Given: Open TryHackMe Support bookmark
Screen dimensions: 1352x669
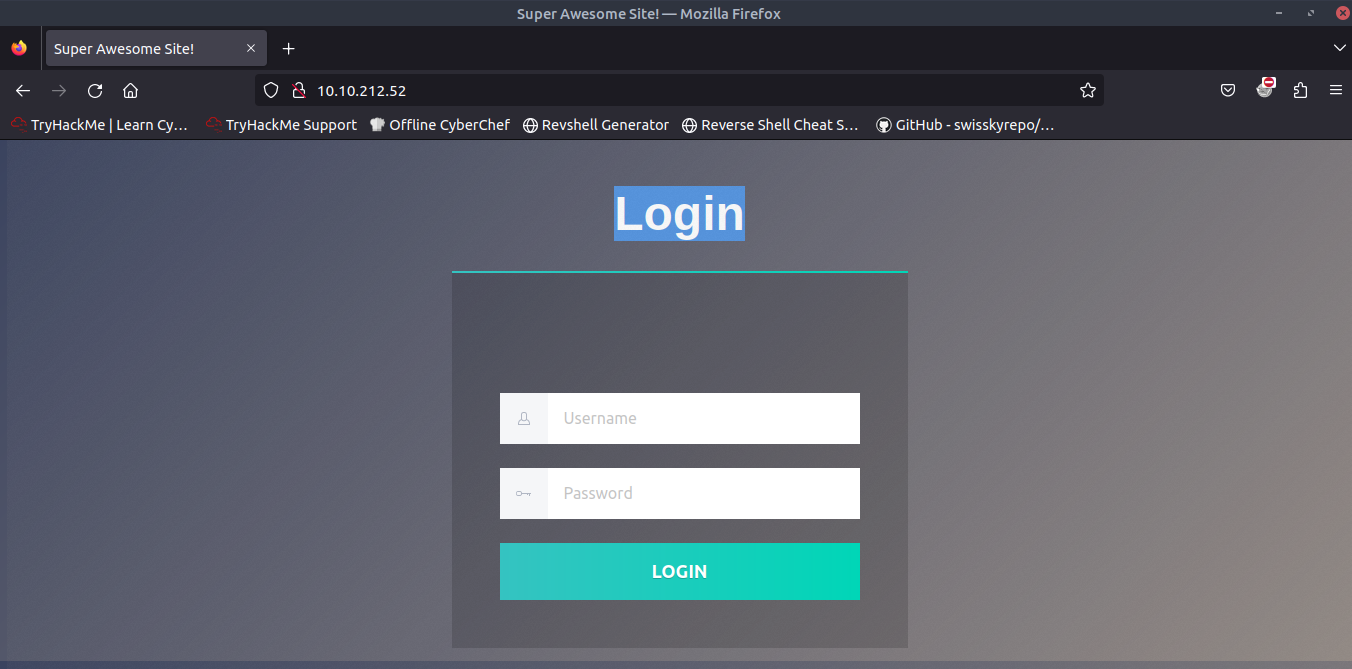Looking at the screenshot, I should click(x=281, y=125).
